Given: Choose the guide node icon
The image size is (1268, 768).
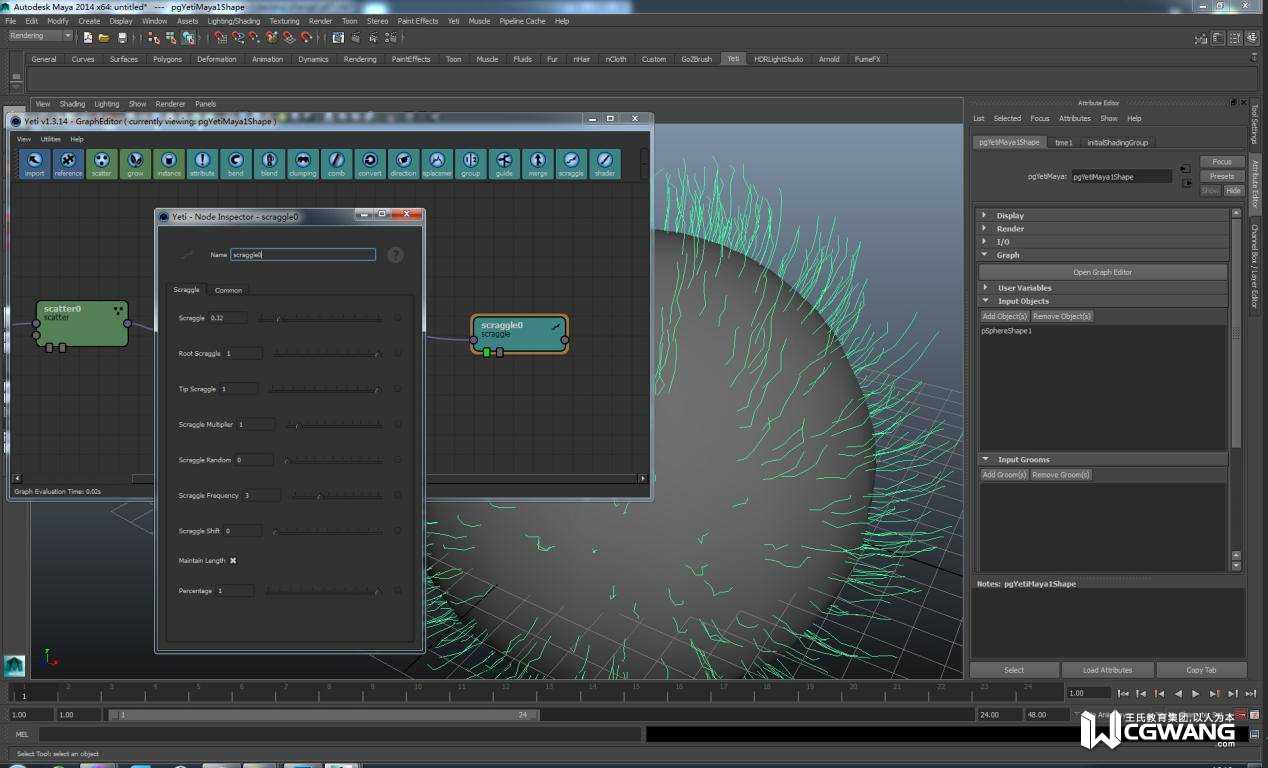Looking at the screenshot, I should pyautogui.click(x=504, y=162).
